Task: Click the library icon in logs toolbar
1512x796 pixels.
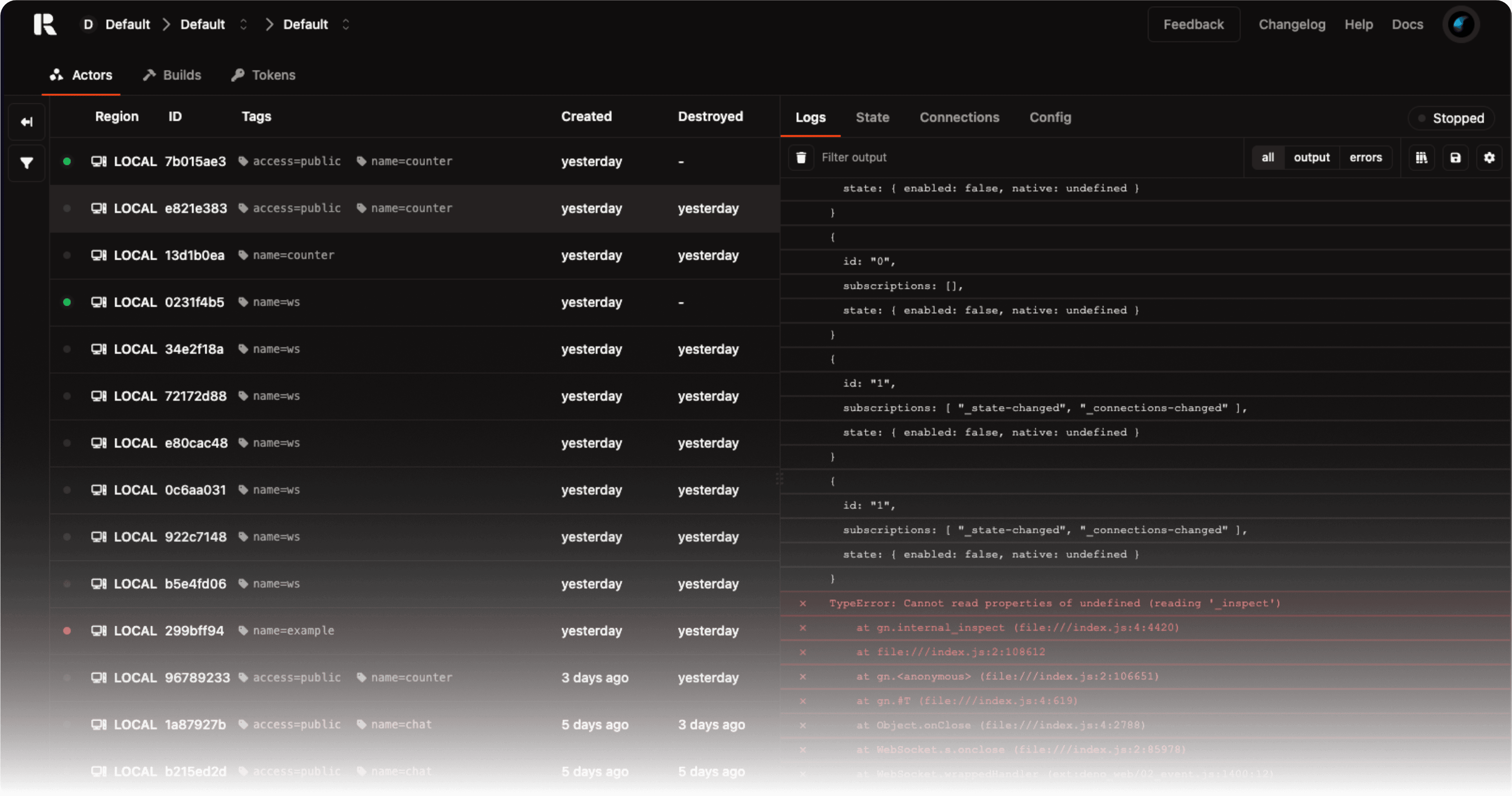Action: 1422,157
